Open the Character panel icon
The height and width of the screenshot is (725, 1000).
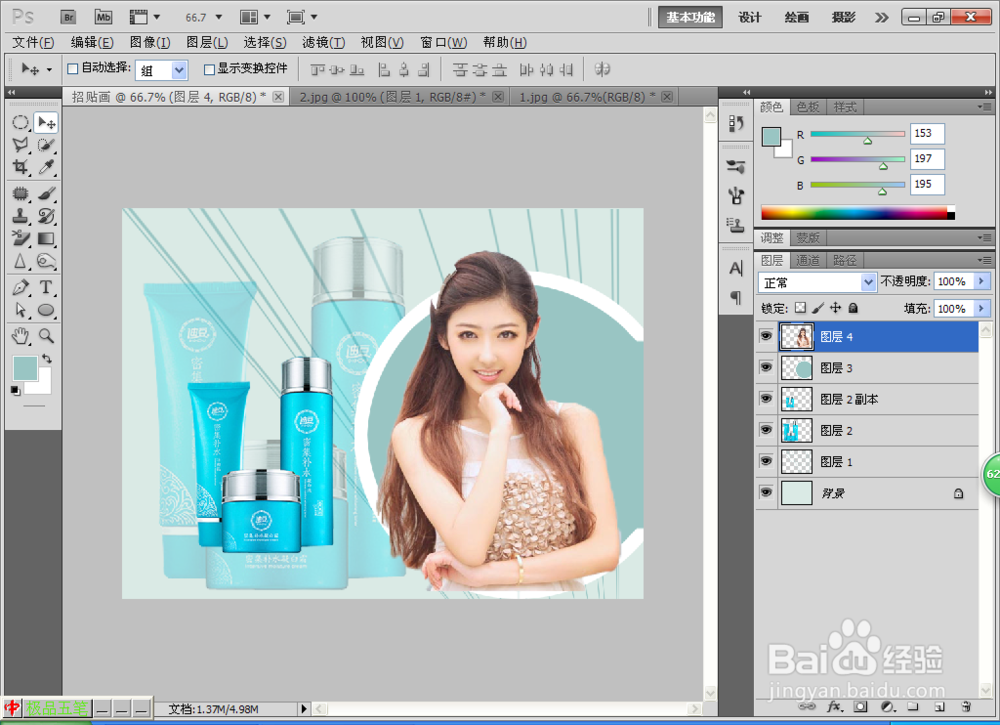736,268
